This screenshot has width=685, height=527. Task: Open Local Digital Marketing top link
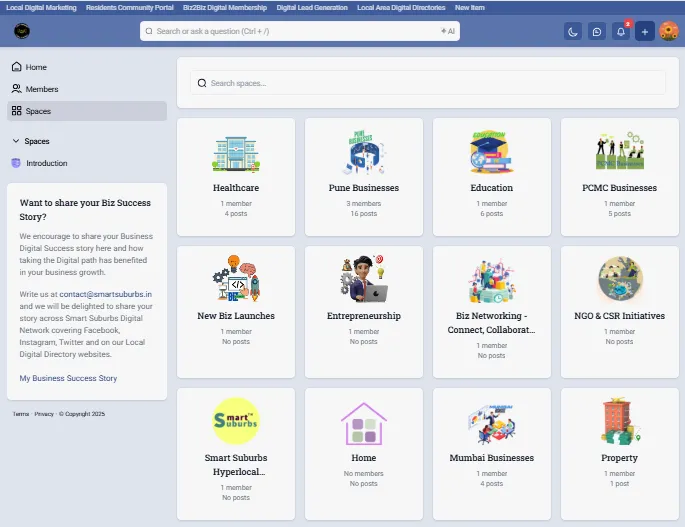[41, 7]
